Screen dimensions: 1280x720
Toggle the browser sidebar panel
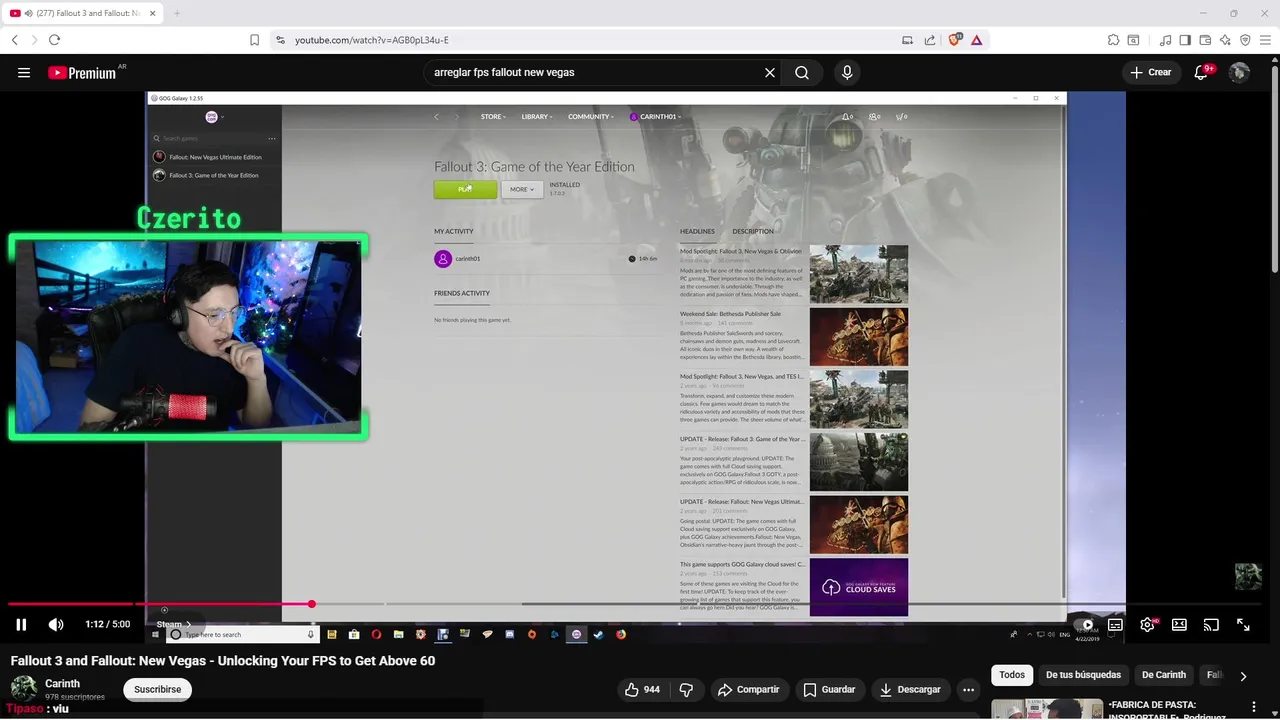pos(1185,40)
